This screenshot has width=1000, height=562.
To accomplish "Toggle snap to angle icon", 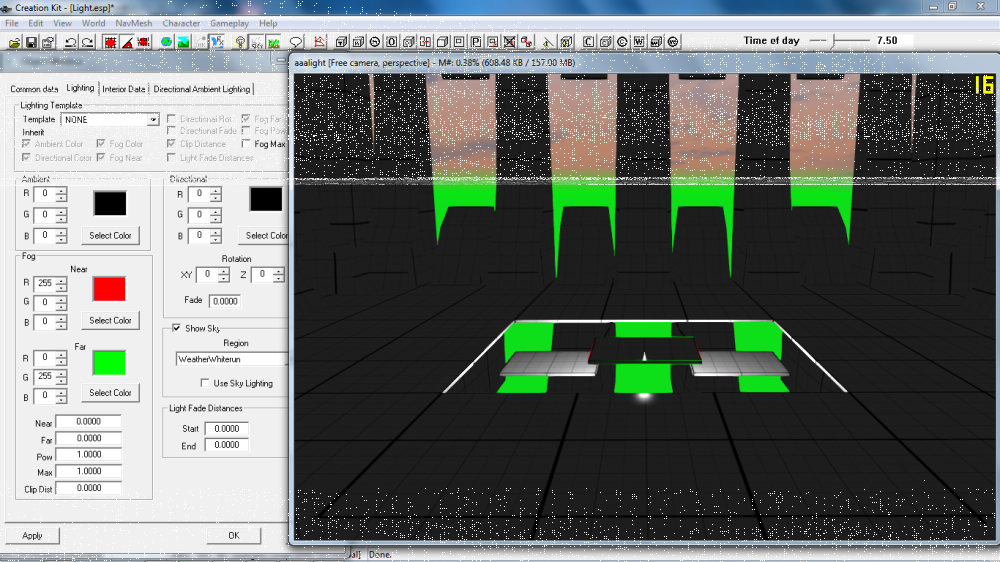I will [127, 42].
